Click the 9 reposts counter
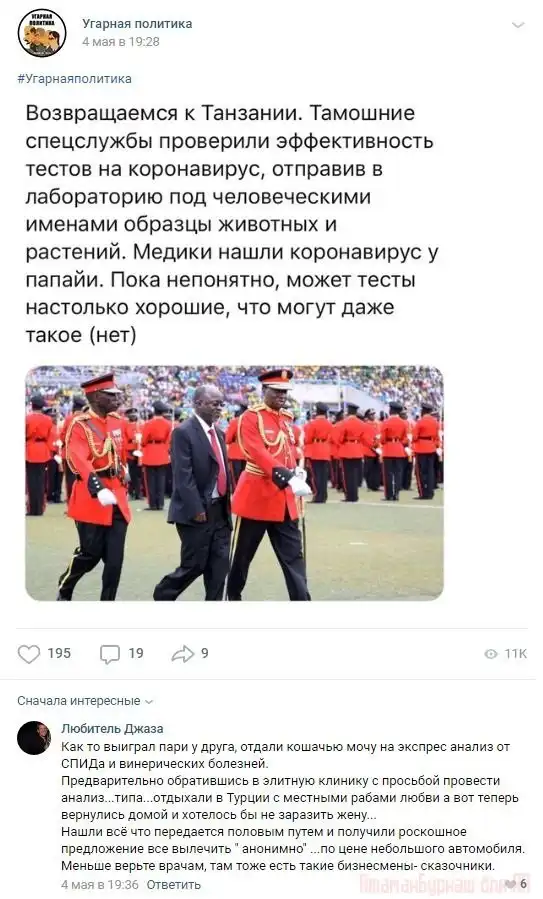This screenshot has height=899, width=543. click(x=205, y=654)
